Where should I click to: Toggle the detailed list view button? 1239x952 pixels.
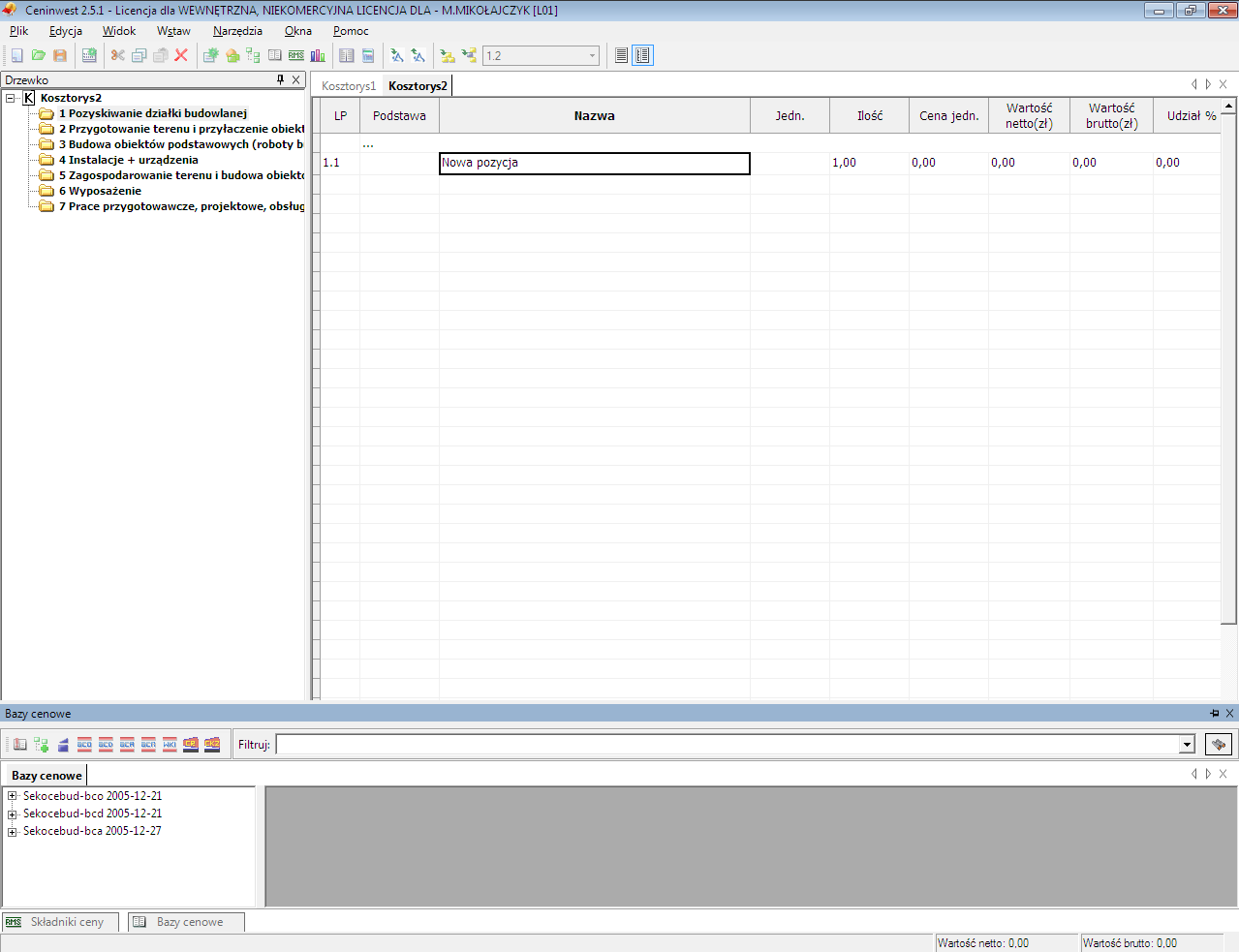click(642, 56)
